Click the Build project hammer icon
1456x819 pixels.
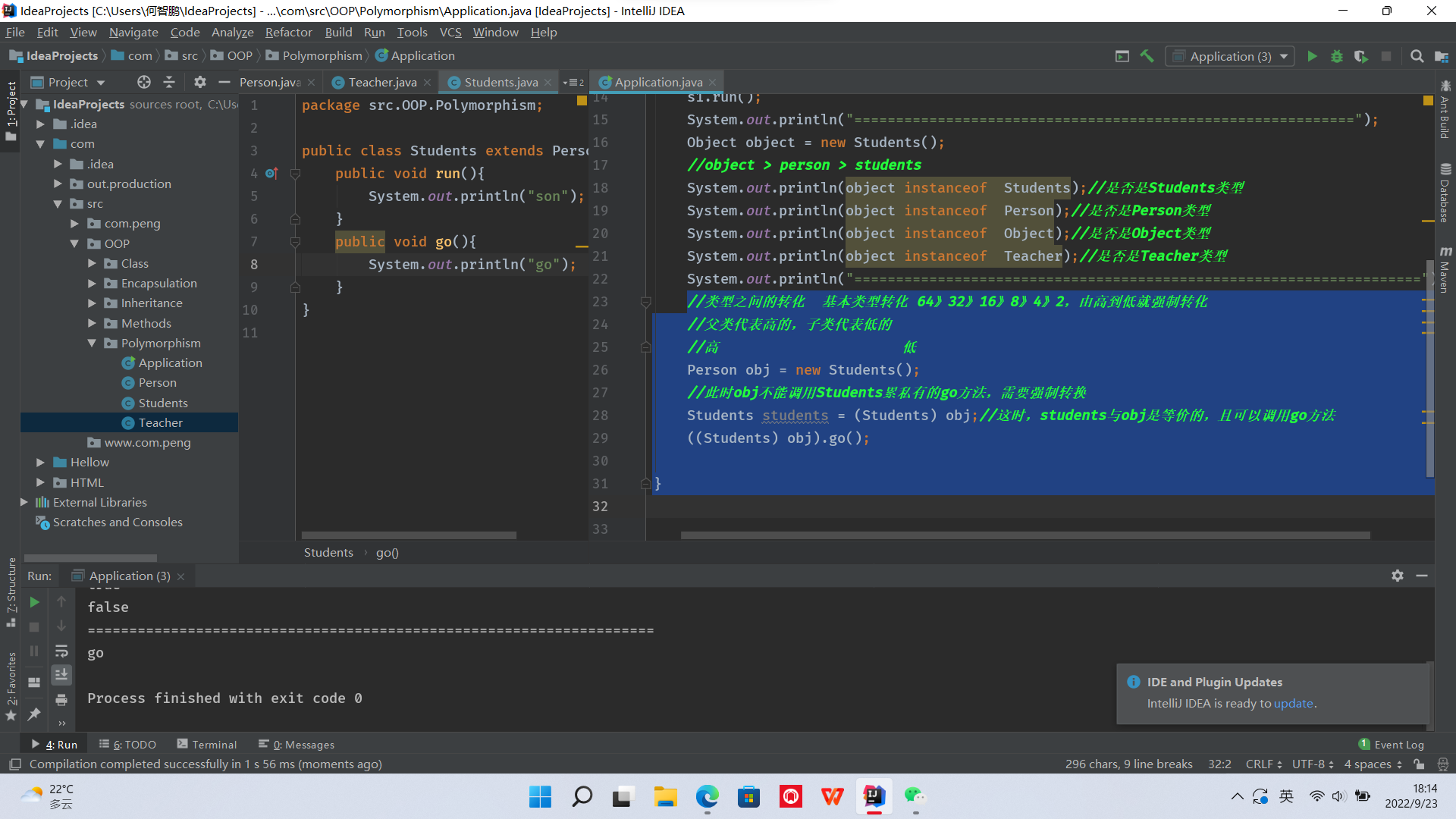(1147, 56)
